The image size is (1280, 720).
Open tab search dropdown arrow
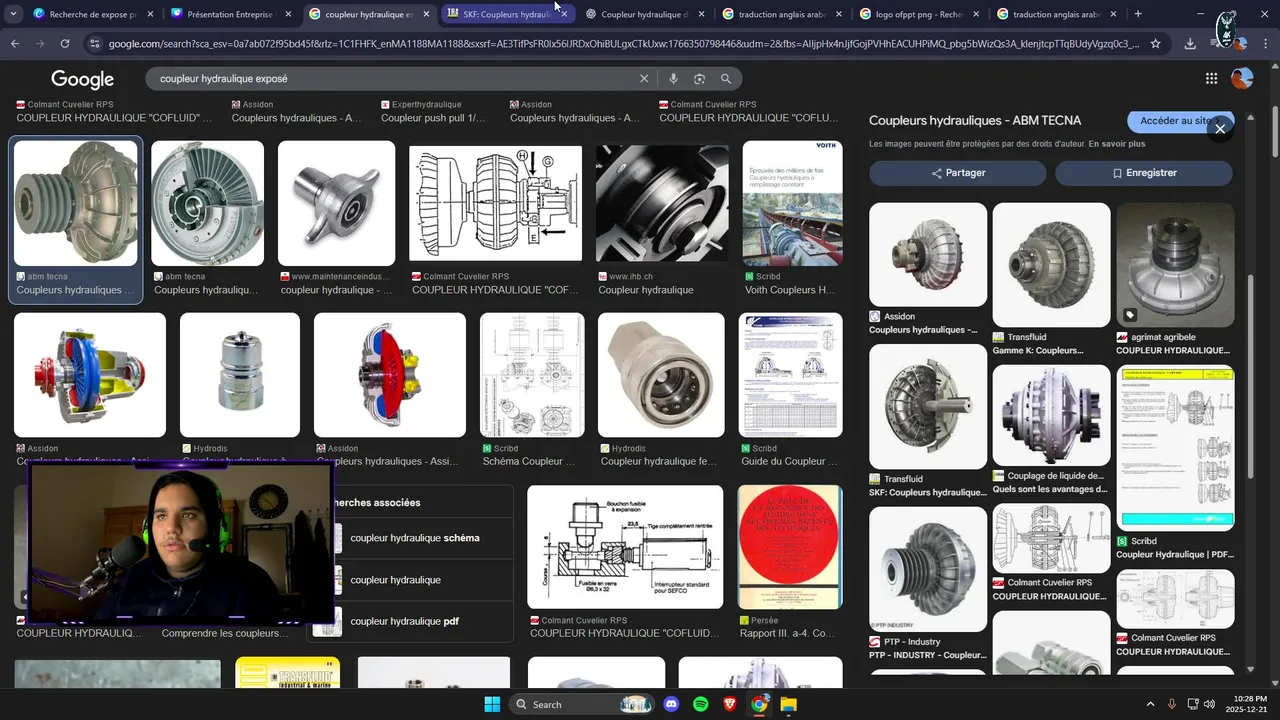12,14
